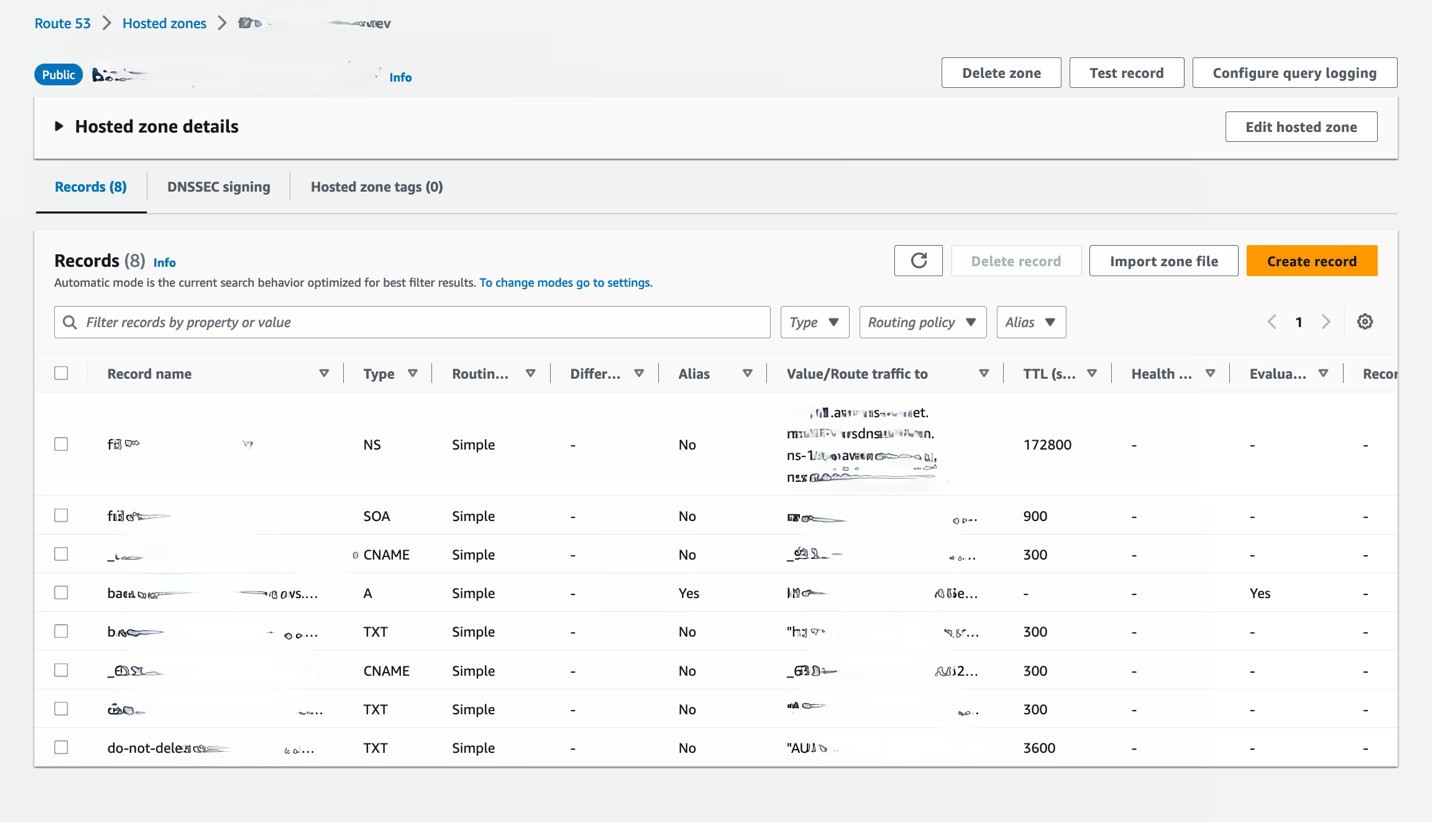Click Configure query logging button
The height and width of the screenshot is (822, 1432).
tap(1294, 73)
